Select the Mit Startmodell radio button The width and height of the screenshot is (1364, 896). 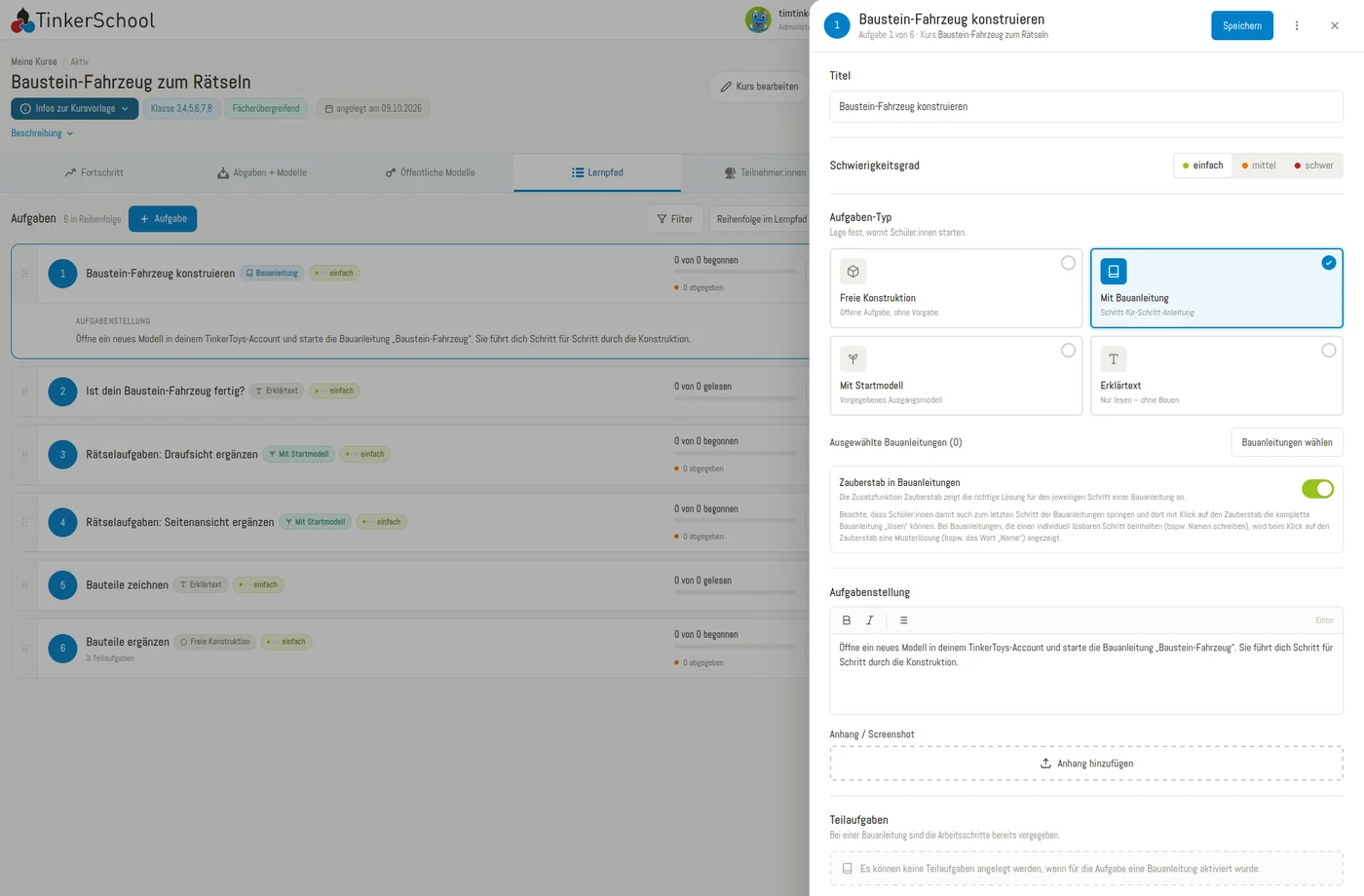[1069, 351]
